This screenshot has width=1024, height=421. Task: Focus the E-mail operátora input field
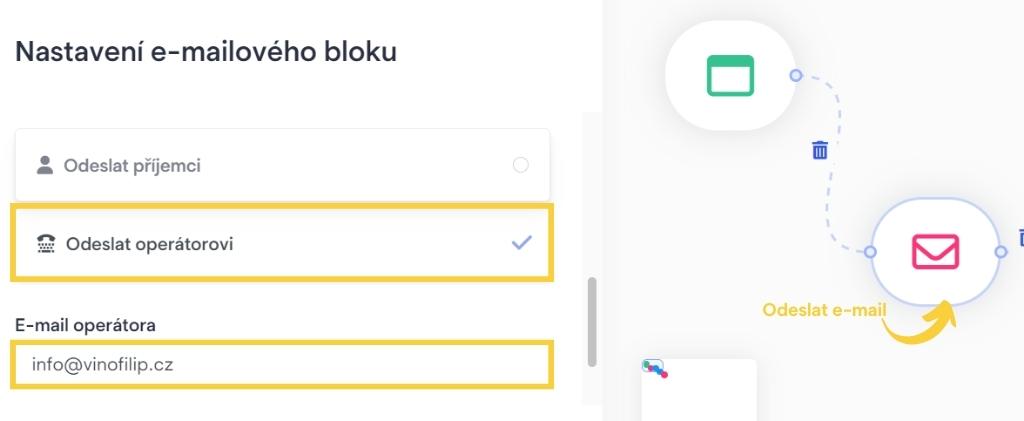(x=282, y=365)
